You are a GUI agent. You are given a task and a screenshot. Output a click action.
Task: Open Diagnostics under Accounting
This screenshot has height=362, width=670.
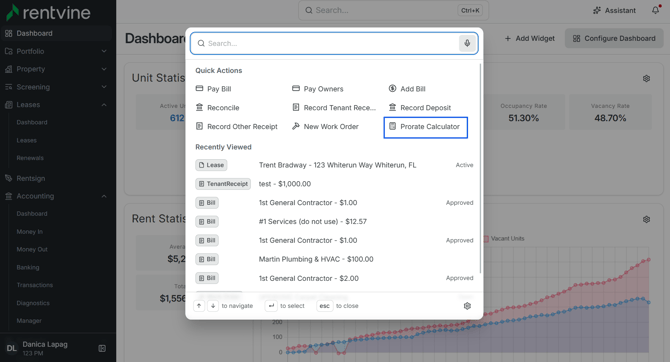(33, 303)
